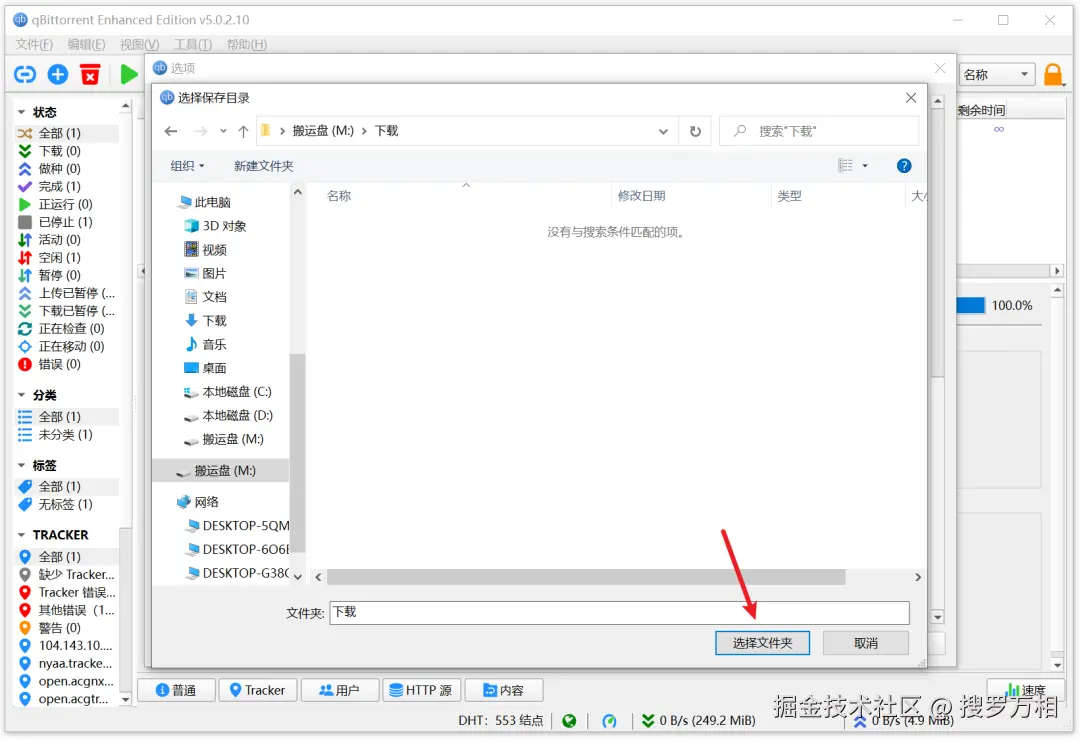Select 网络 in folder tree

click(x=198, y=502)
